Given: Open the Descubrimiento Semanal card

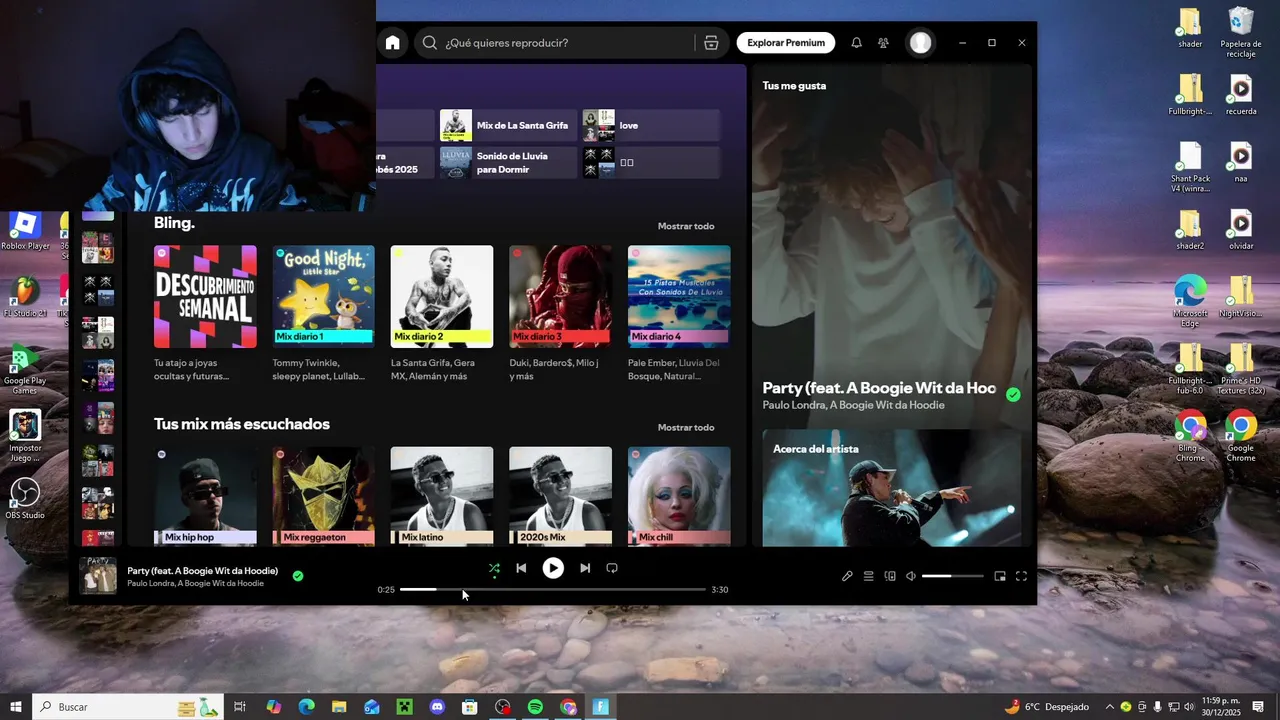Looking at the screenshot, I should [x=205, y=313].
